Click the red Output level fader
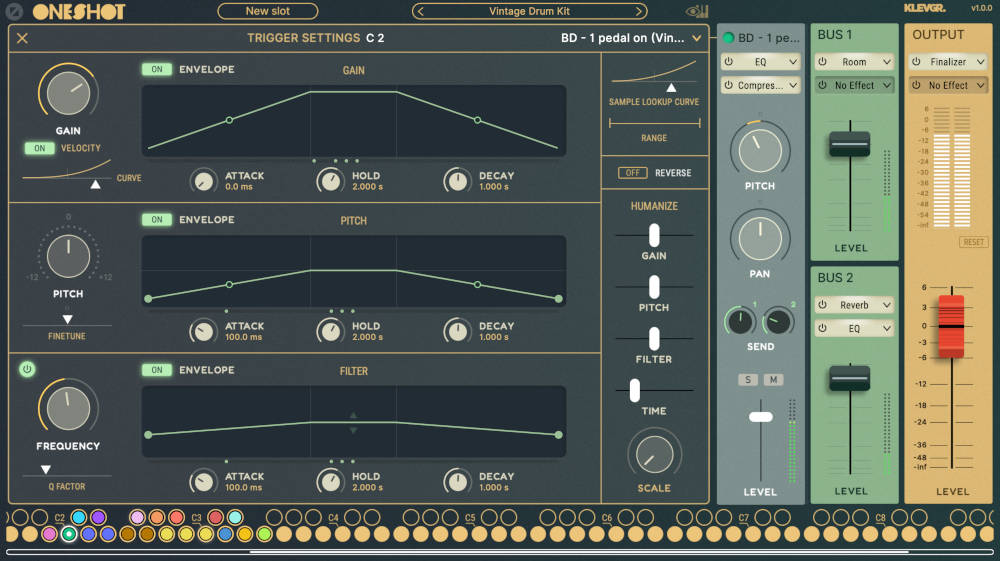1000x561 pixels. [951, 325]
